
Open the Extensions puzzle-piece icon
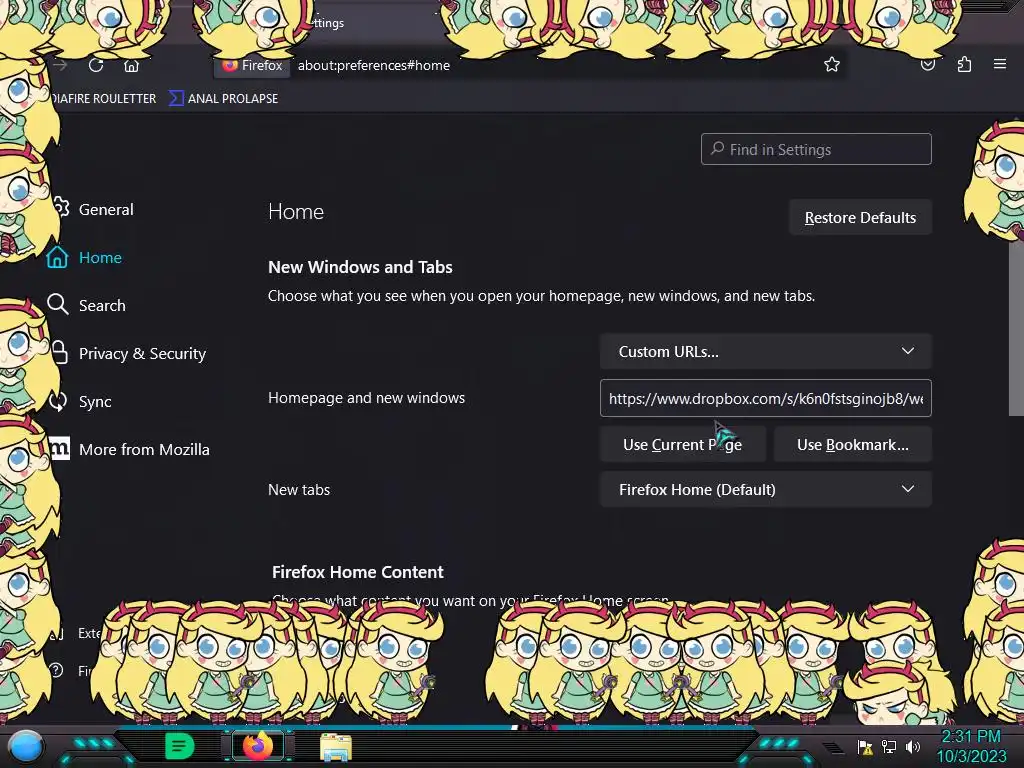(964, 65)
